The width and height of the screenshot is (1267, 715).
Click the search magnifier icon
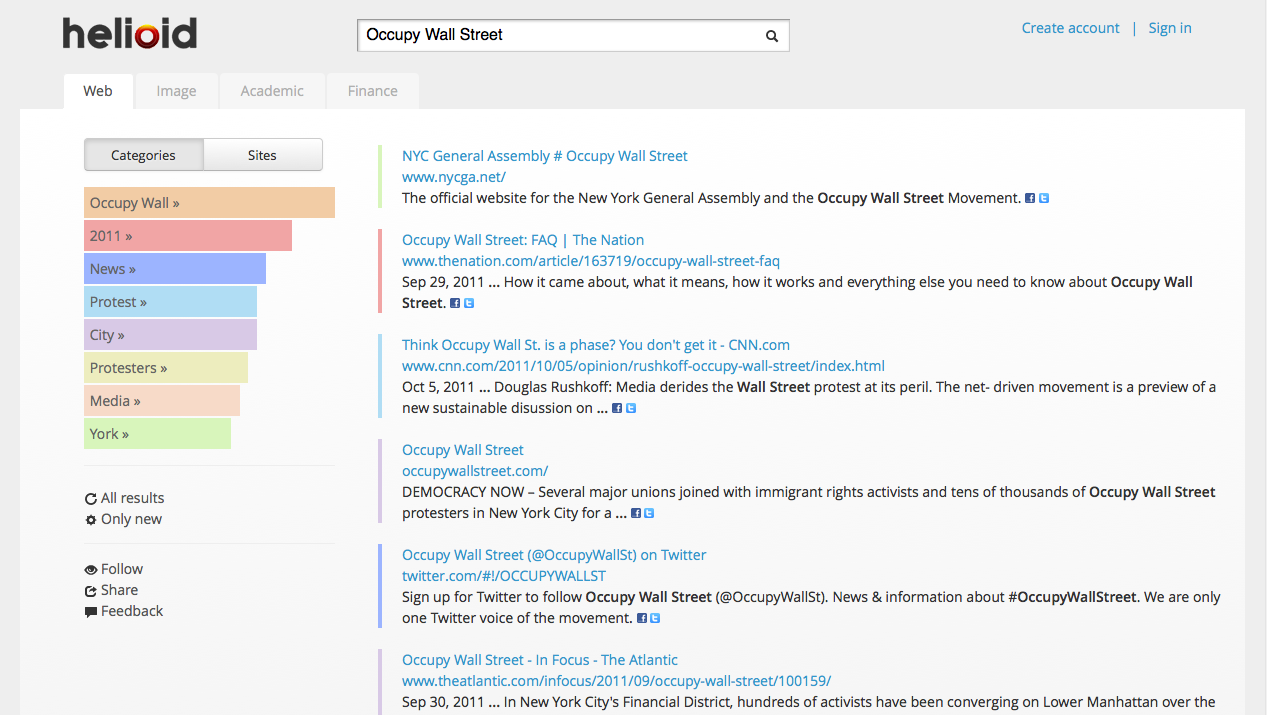772,36
